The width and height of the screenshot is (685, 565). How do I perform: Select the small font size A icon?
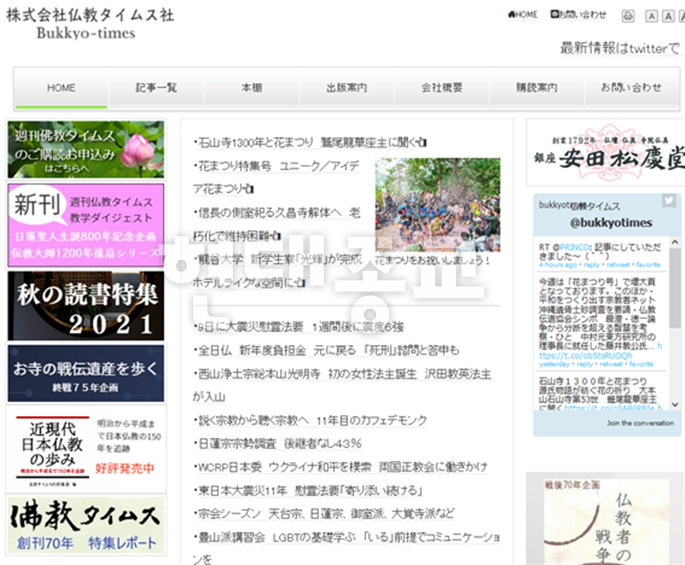tap(651, 16)
